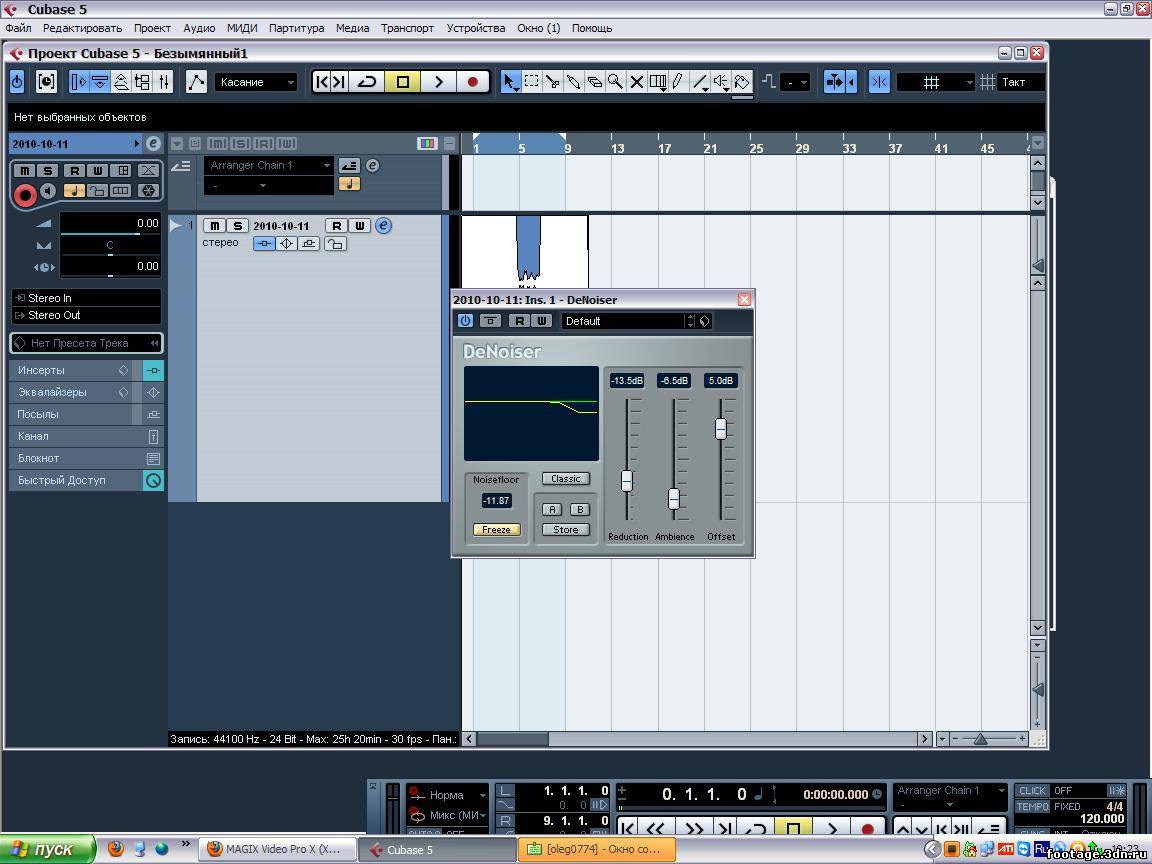Open channel settings 'e' on track 2010-10-11

[x=384, y=226]
